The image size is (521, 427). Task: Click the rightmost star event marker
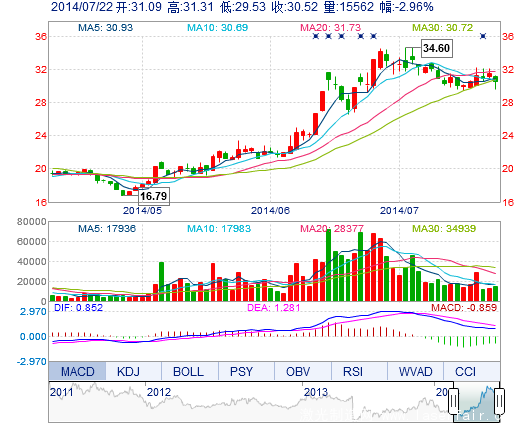click(x=483, y=36)
